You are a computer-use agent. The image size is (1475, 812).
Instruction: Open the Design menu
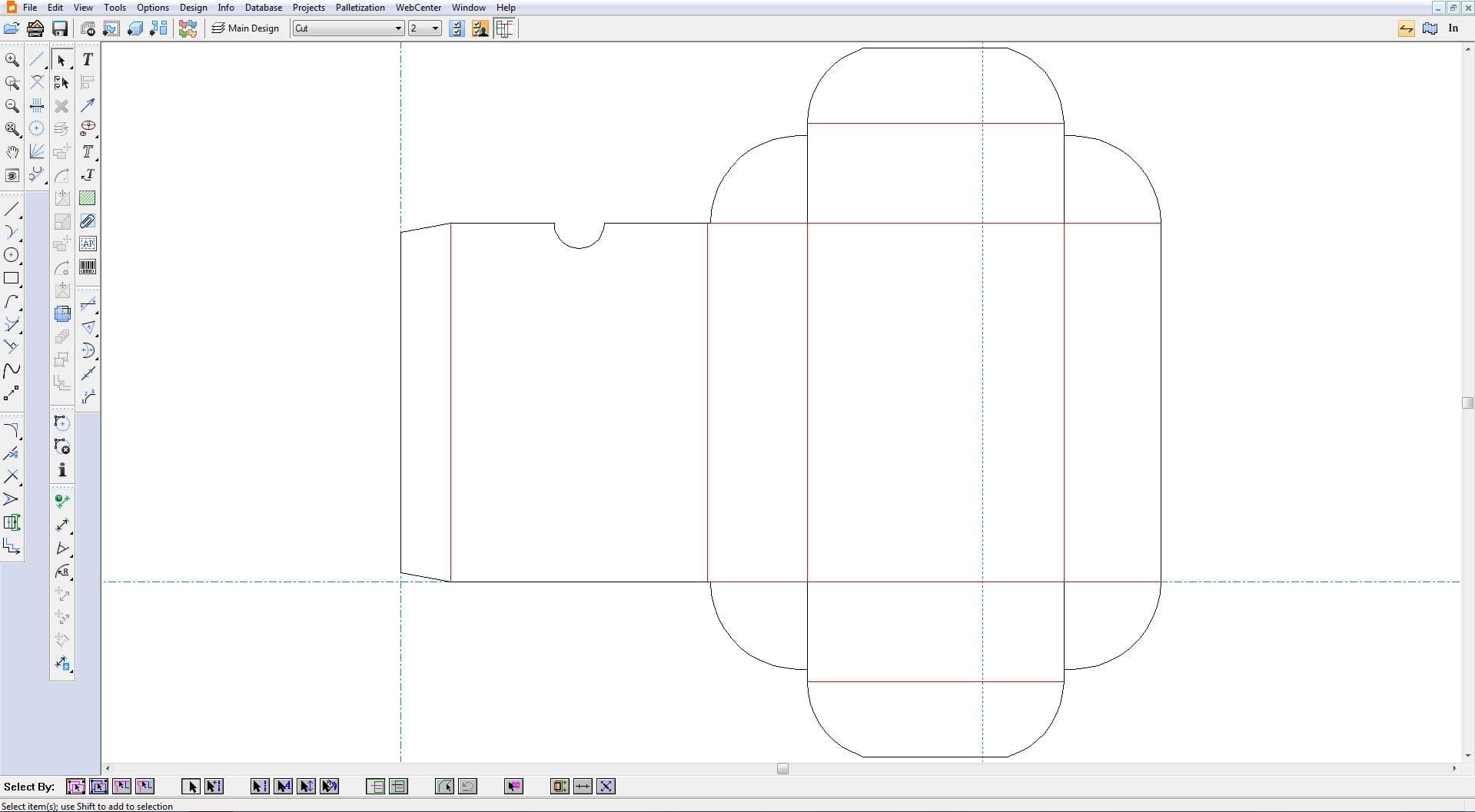pyautogui.click(x=193, y=8)
